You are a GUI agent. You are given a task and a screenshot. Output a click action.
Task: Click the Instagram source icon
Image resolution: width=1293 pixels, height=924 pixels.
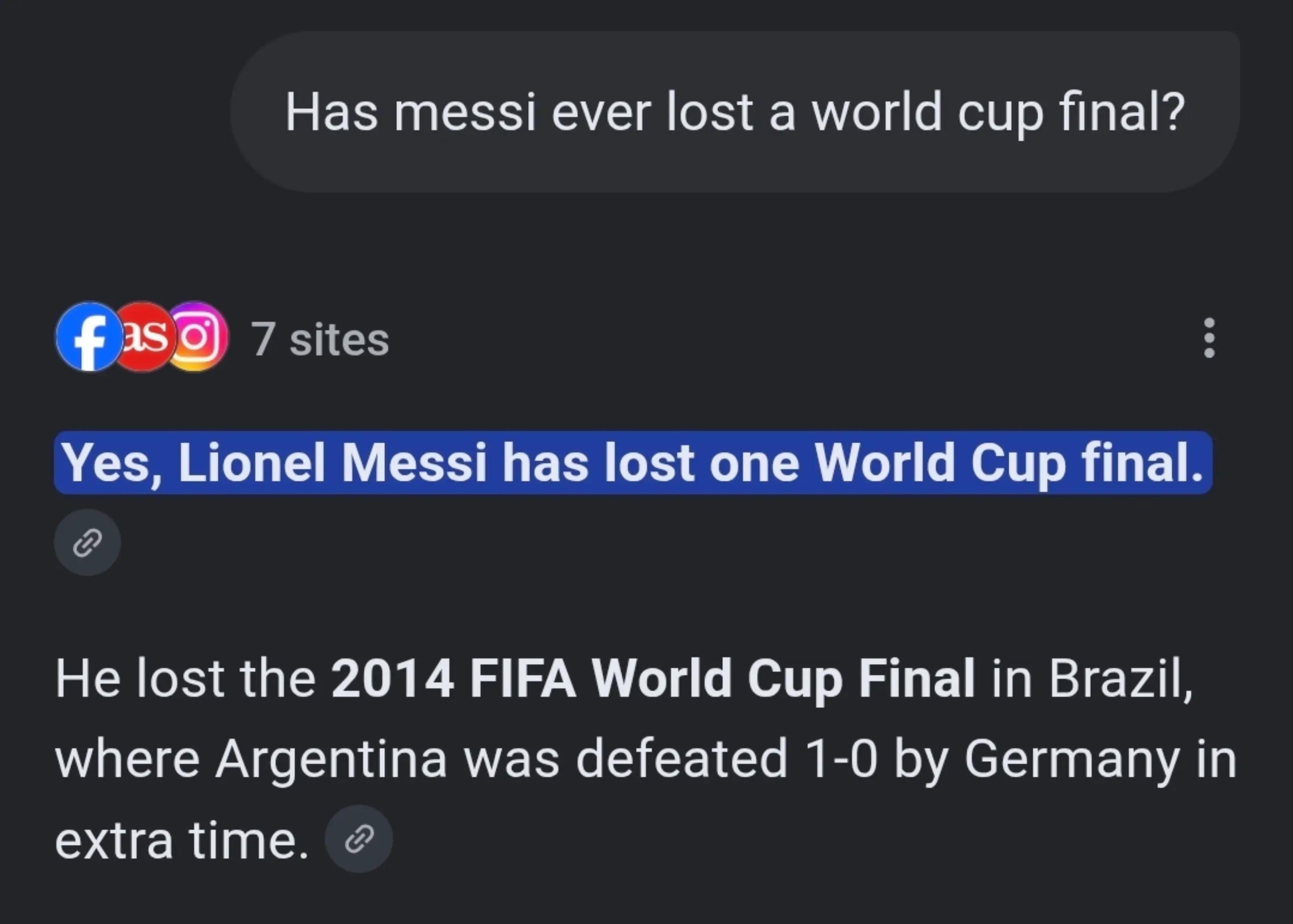pyautogui.click(x=196, y=337)
